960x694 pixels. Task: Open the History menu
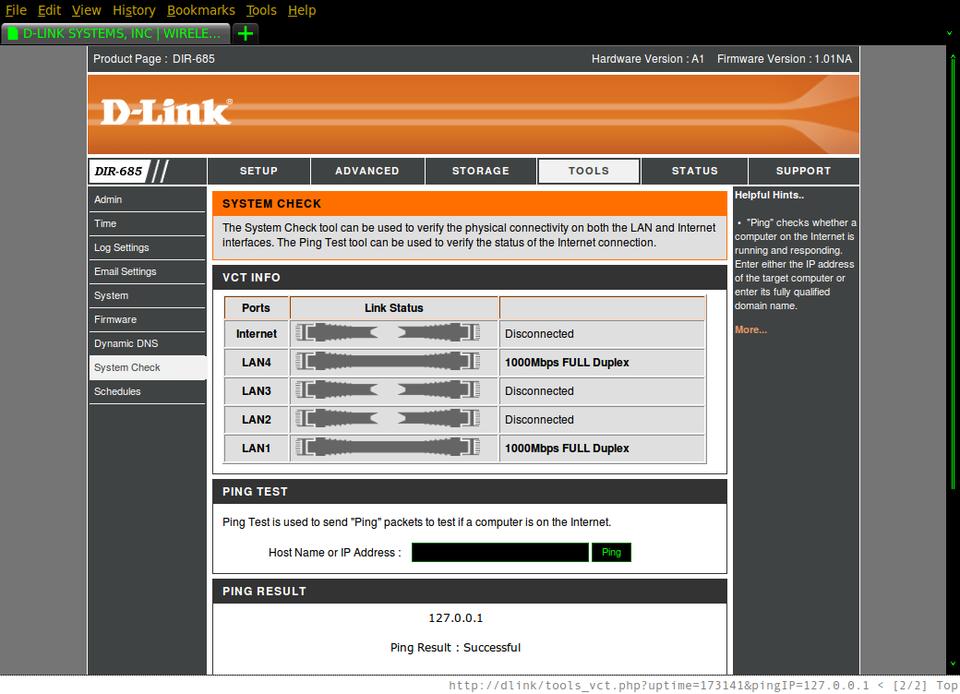pos(134,10)
